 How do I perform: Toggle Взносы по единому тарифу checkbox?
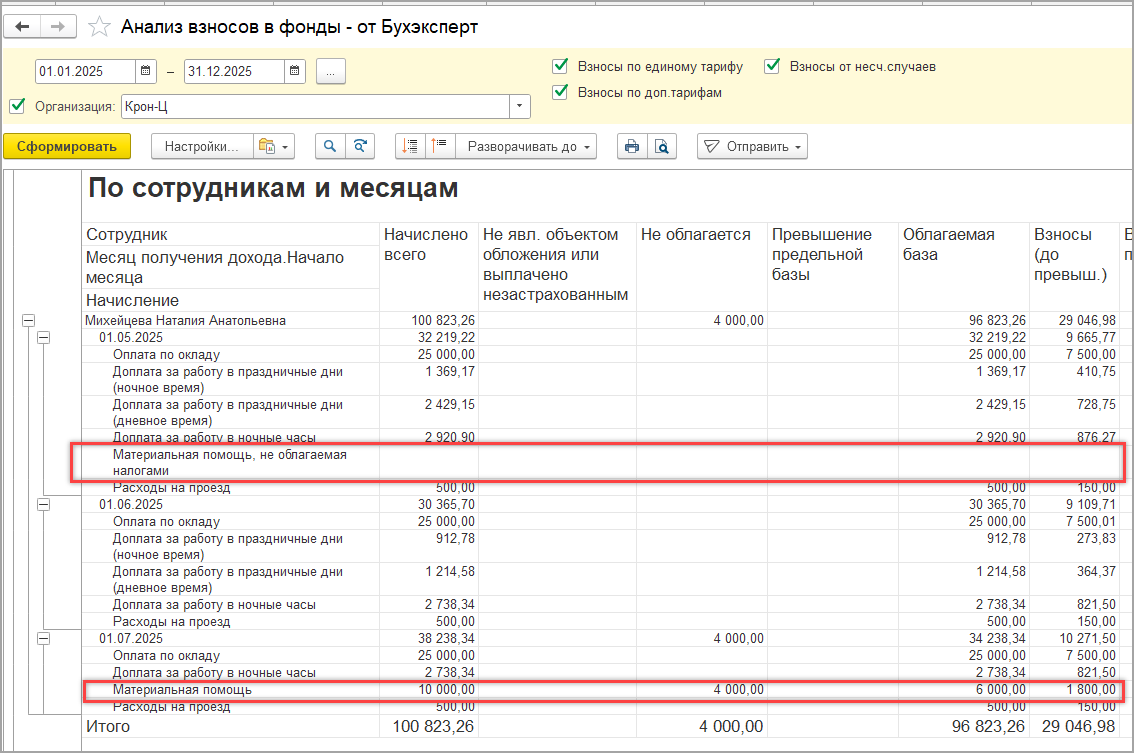560,66
